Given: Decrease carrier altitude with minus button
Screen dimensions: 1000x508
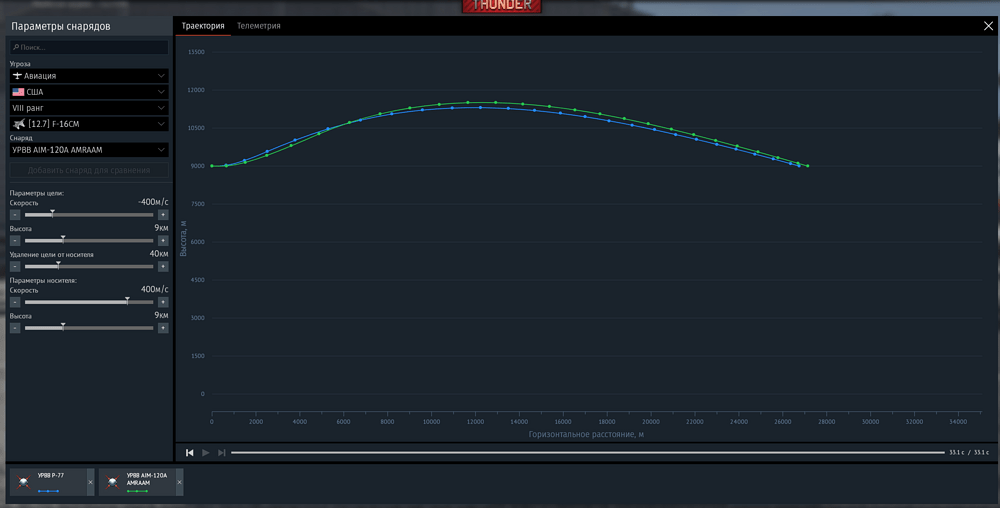Looking at the screenshot, I should [x=15, y=328].
